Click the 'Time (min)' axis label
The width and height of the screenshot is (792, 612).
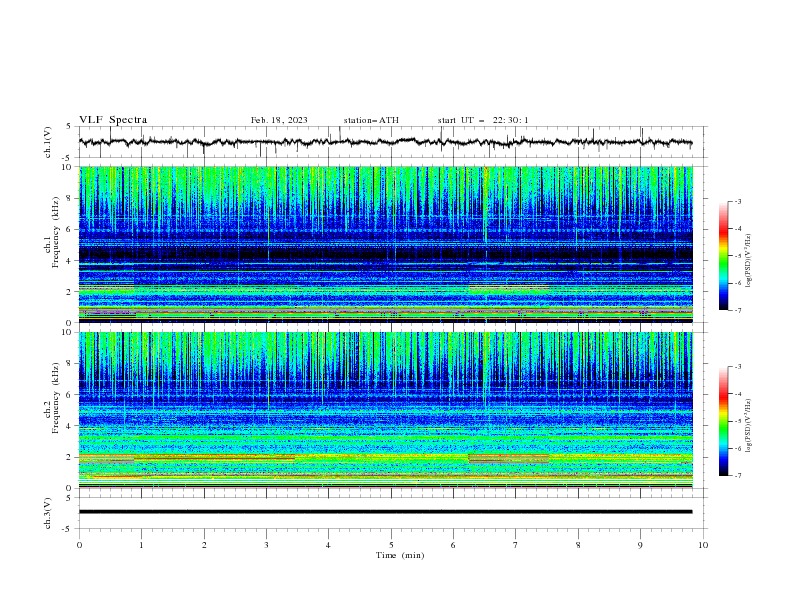(x=400, y=555)
